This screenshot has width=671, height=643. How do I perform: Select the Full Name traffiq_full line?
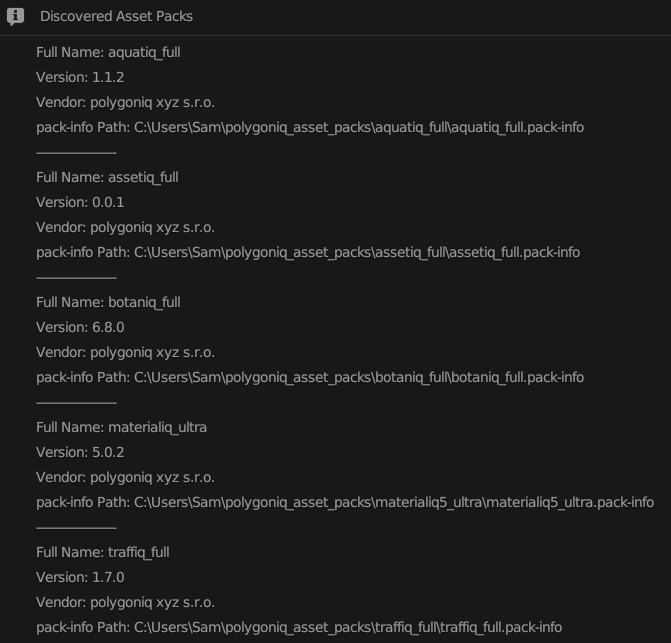tap(103, 552)
